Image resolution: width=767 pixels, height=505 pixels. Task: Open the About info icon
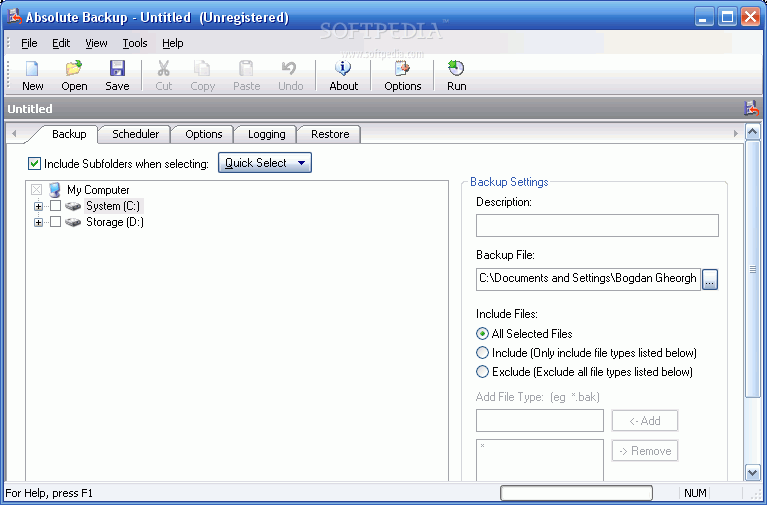click(343, 69)
